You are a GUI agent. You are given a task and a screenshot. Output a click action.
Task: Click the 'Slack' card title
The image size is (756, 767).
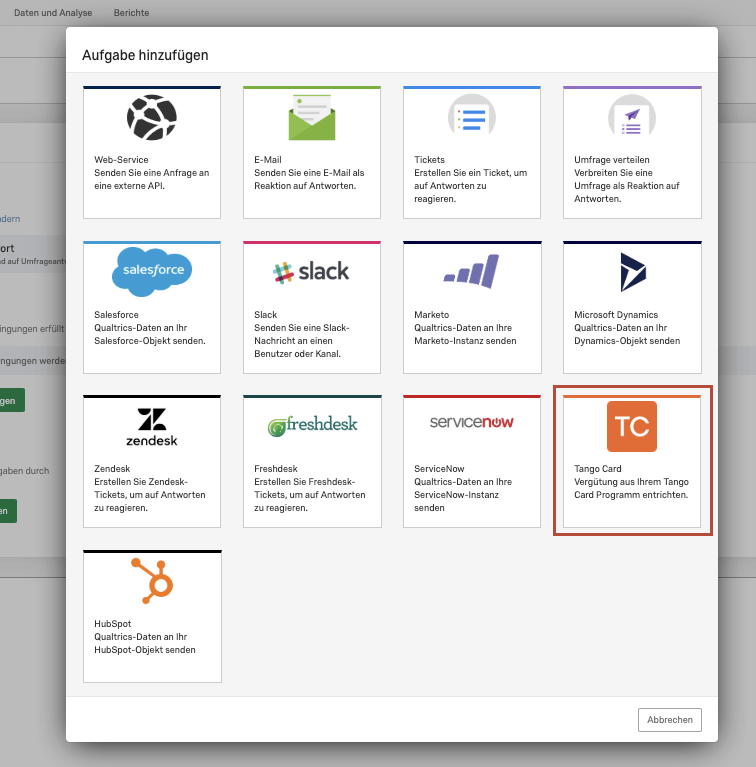tap(266, 315)
